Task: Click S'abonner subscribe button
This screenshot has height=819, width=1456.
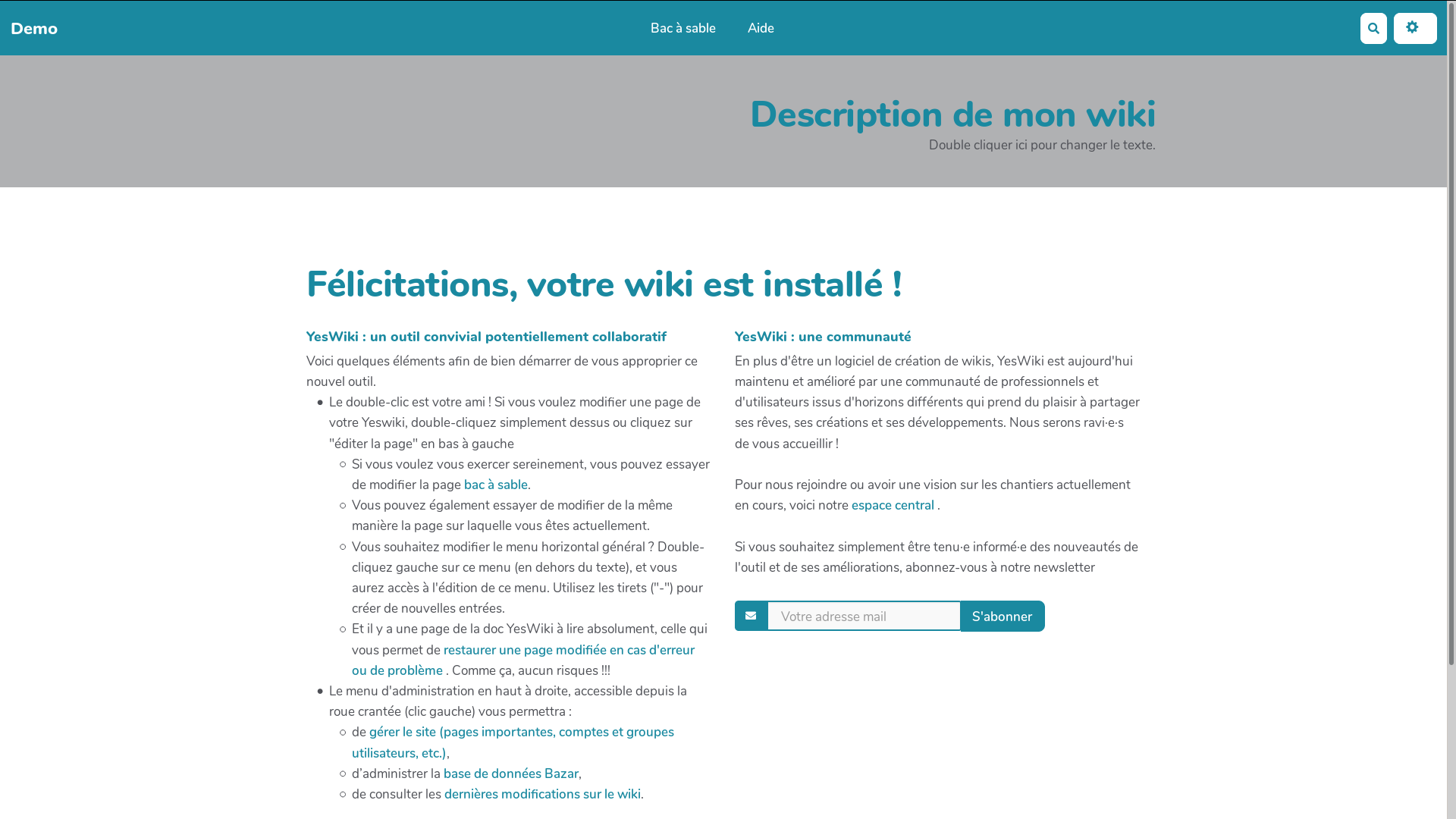Action: (x=1002, y=616)
